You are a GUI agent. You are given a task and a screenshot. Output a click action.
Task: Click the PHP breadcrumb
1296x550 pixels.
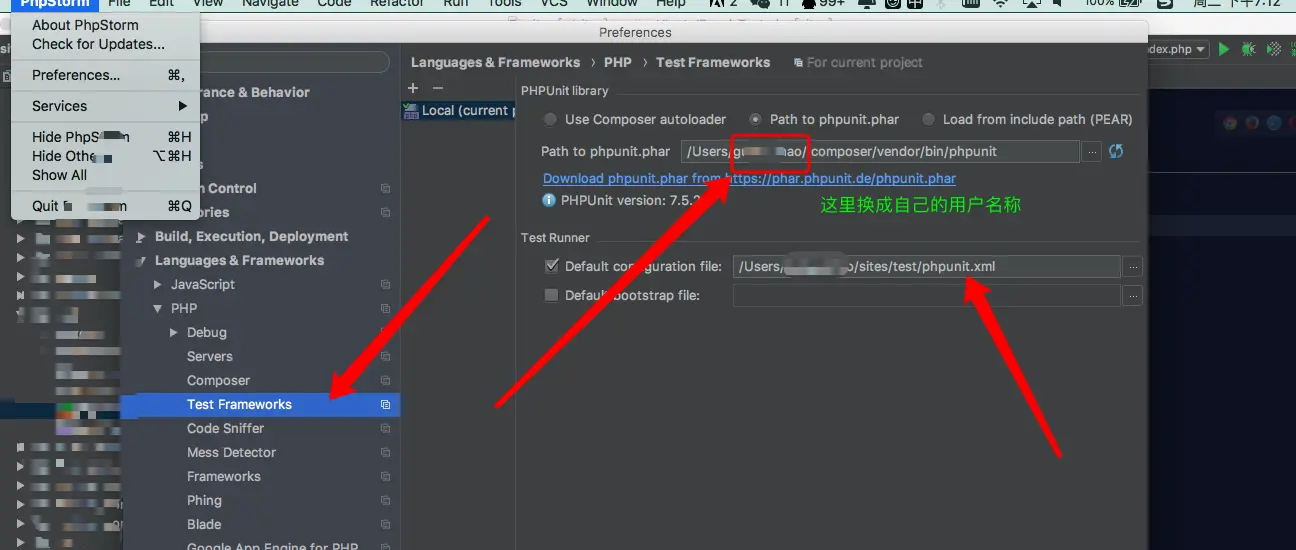pos(618,62)
